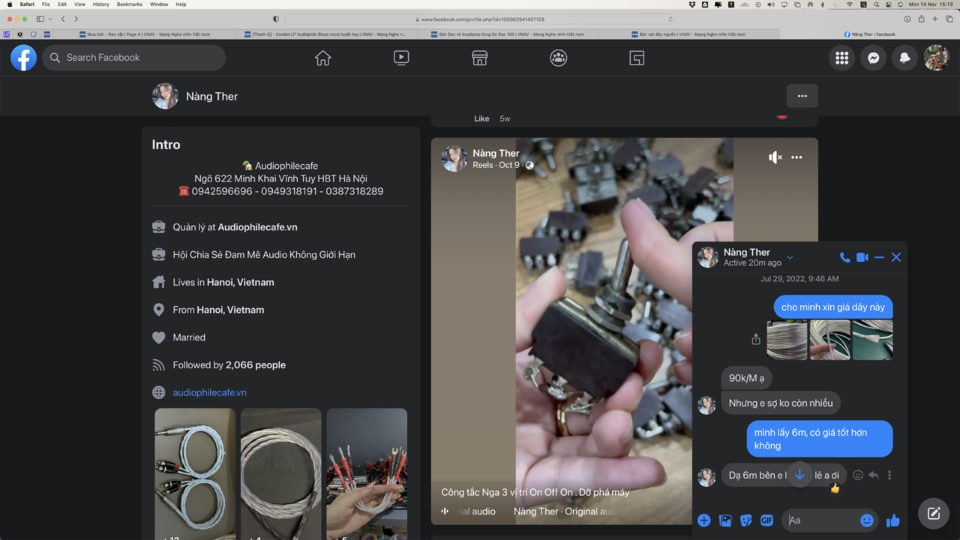Open the Marketplace icon
960x540 pixels.
pos(479,58)
